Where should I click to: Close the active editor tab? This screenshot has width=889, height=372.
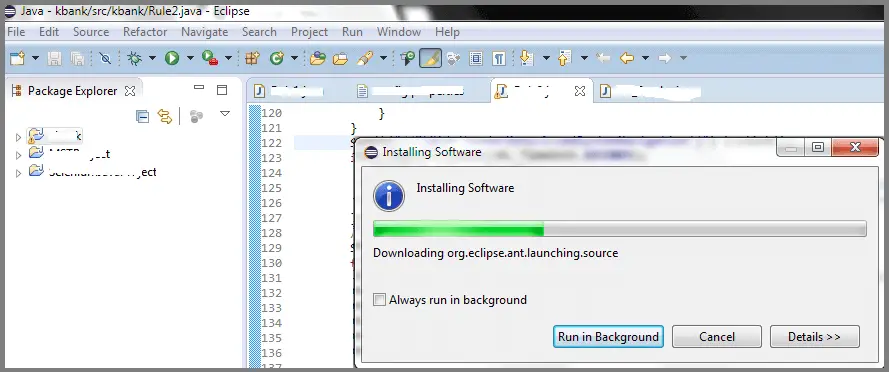(x=579, y=91)
